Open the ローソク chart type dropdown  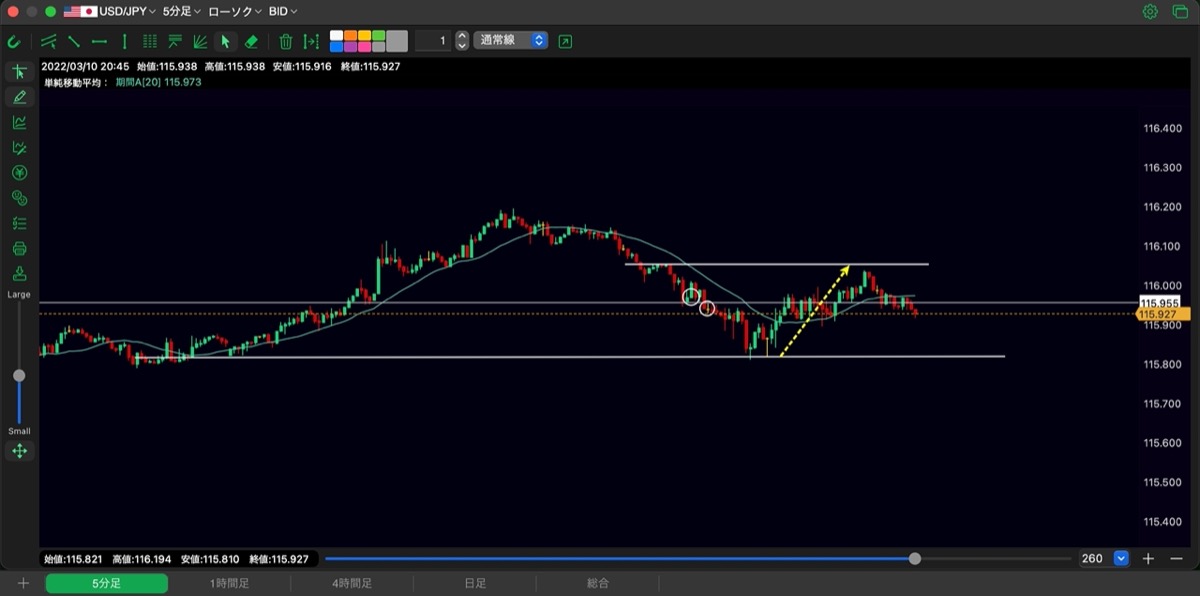pos(235,11)
